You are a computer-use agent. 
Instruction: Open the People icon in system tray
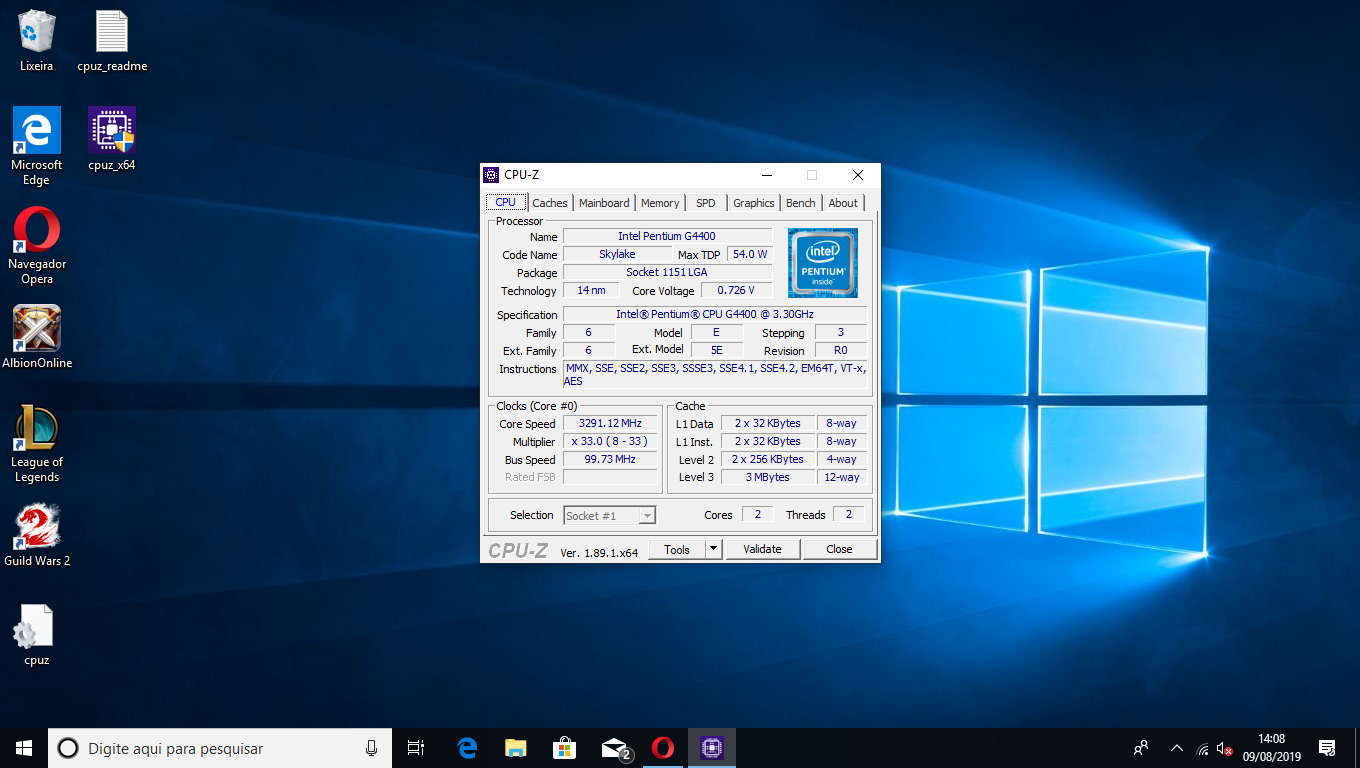tap(1141, 748)
